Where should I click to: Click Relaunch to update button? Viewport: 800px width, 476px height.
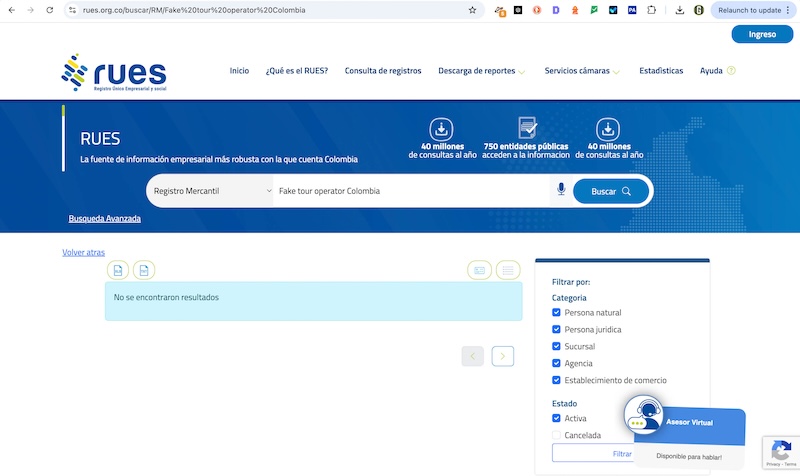749,10
